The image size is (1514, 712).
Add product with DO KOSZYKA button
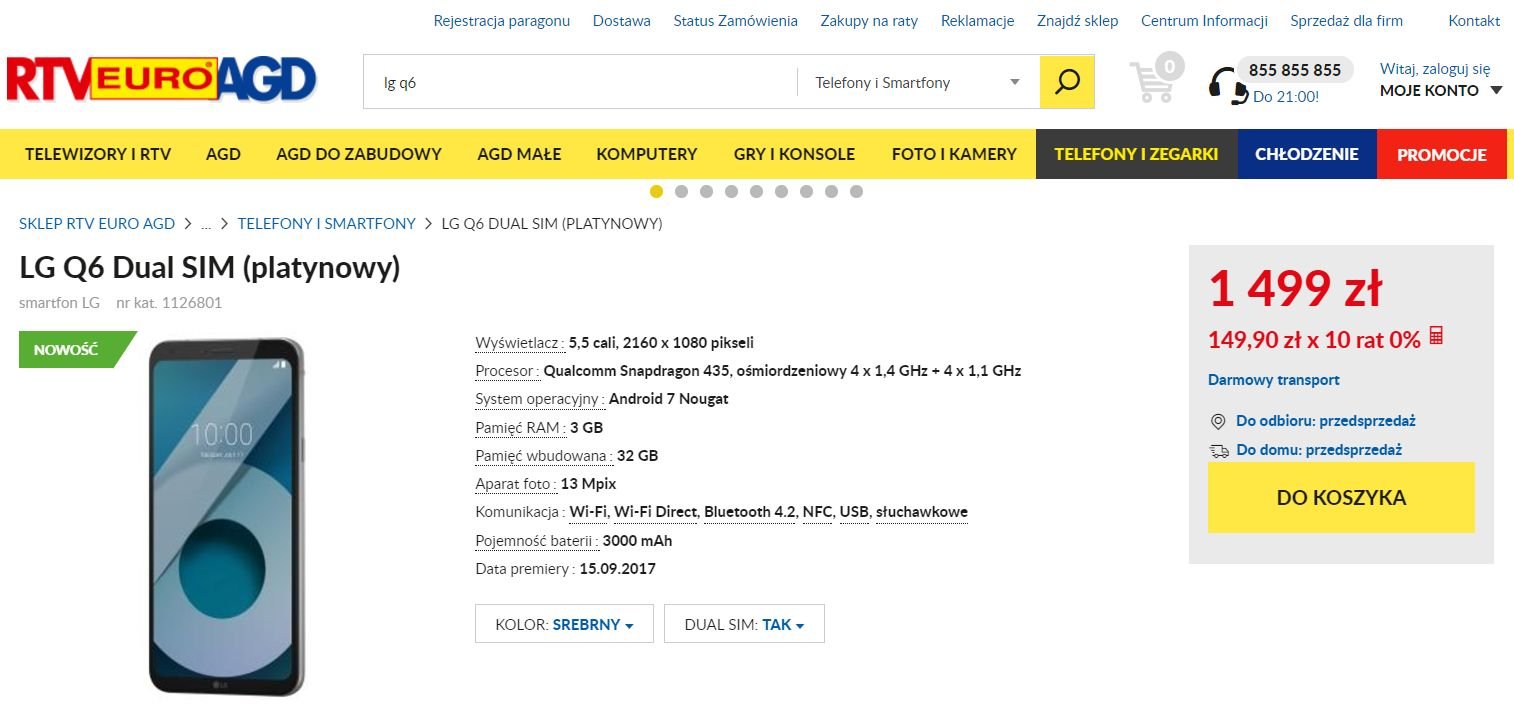(x=1341, y=497)
